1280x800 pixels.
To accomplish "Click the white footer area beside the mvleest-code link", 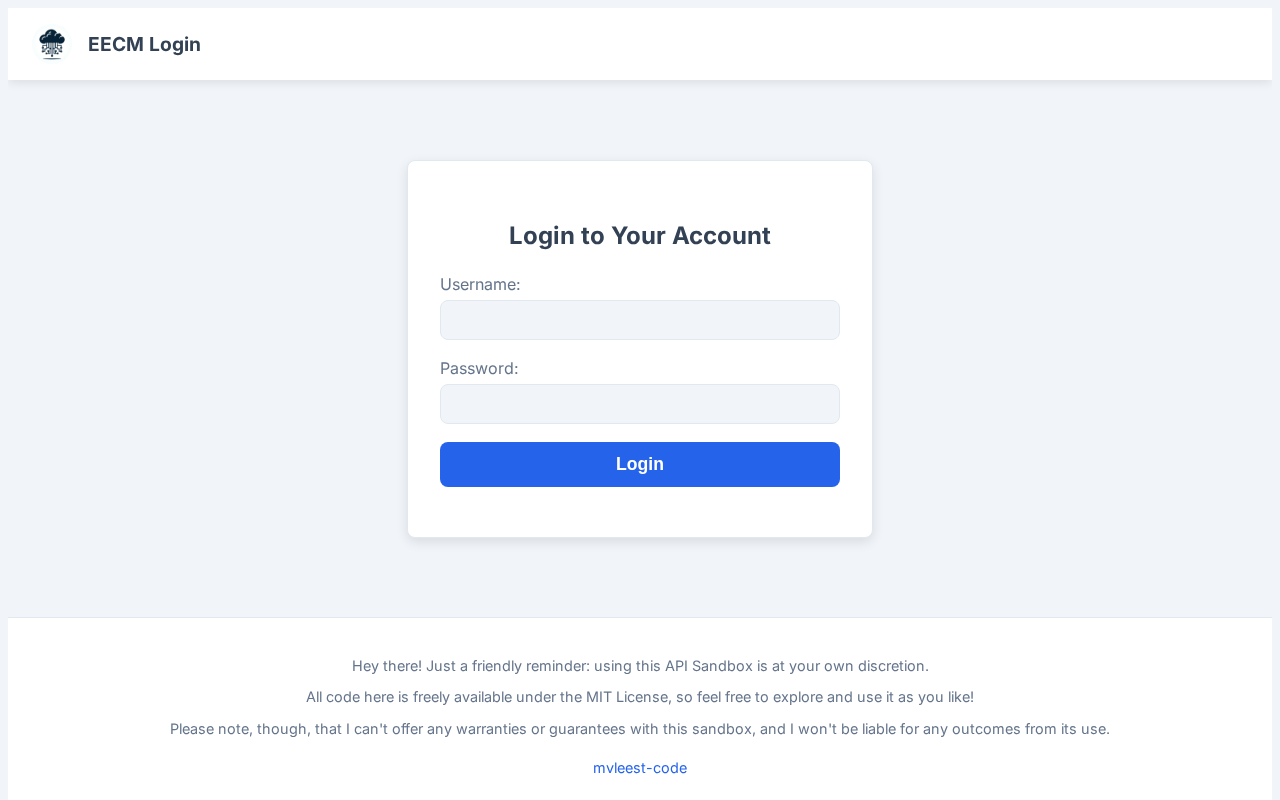I will click(x=900, y=768).
